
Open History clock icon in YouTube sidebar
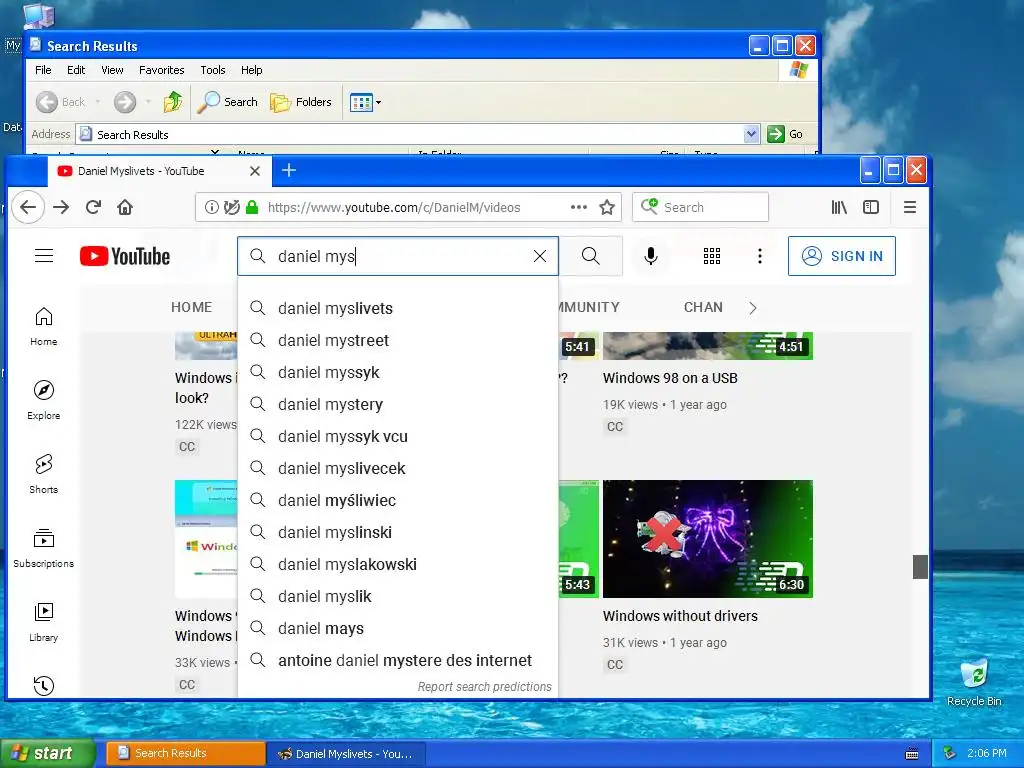point(44,685)
